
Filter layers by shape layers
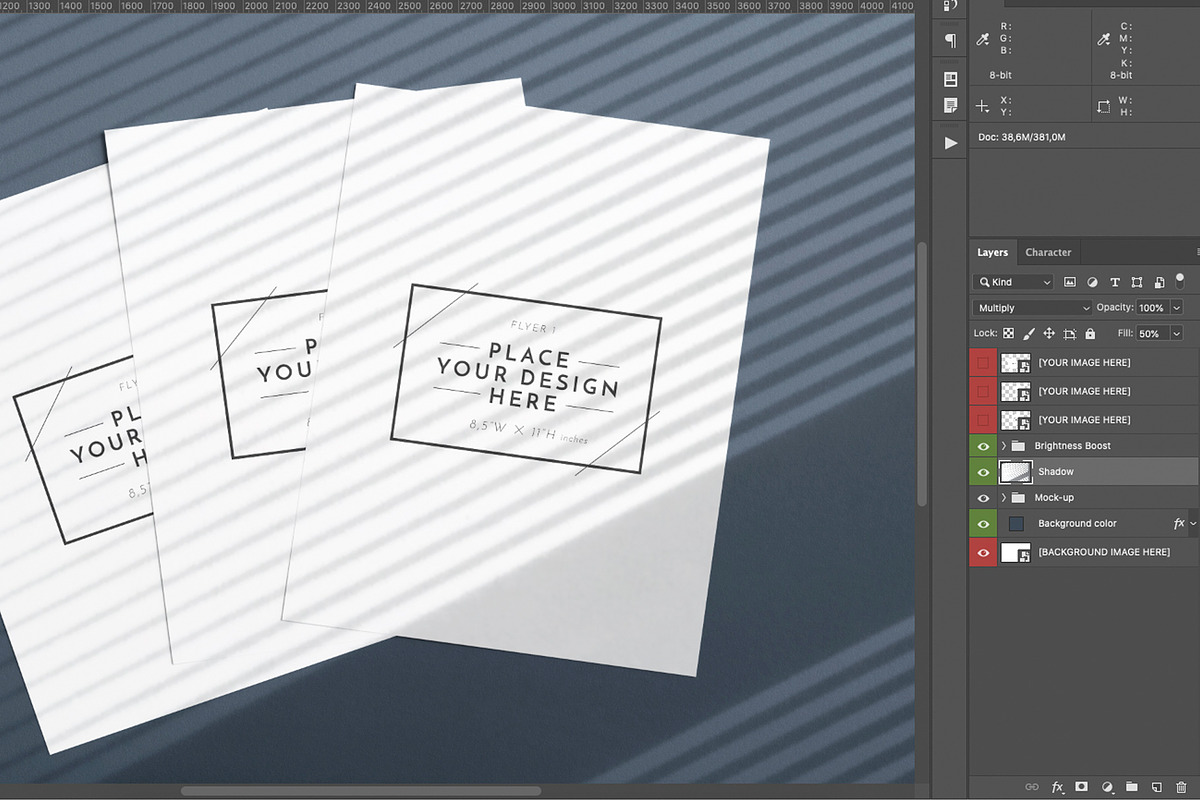[1137, 282]
